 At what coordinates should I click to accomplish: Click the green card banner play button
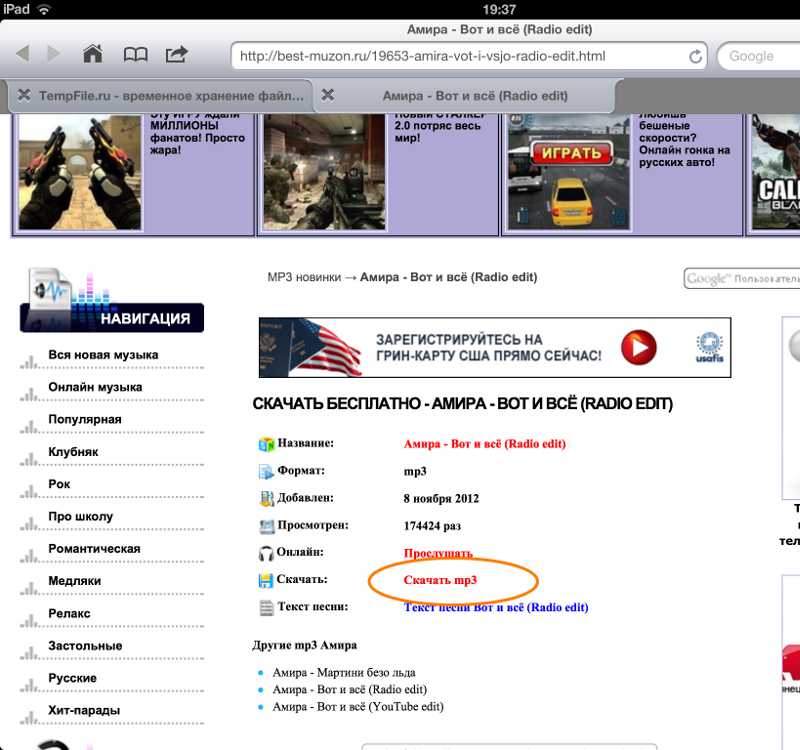tap(638, 348)
